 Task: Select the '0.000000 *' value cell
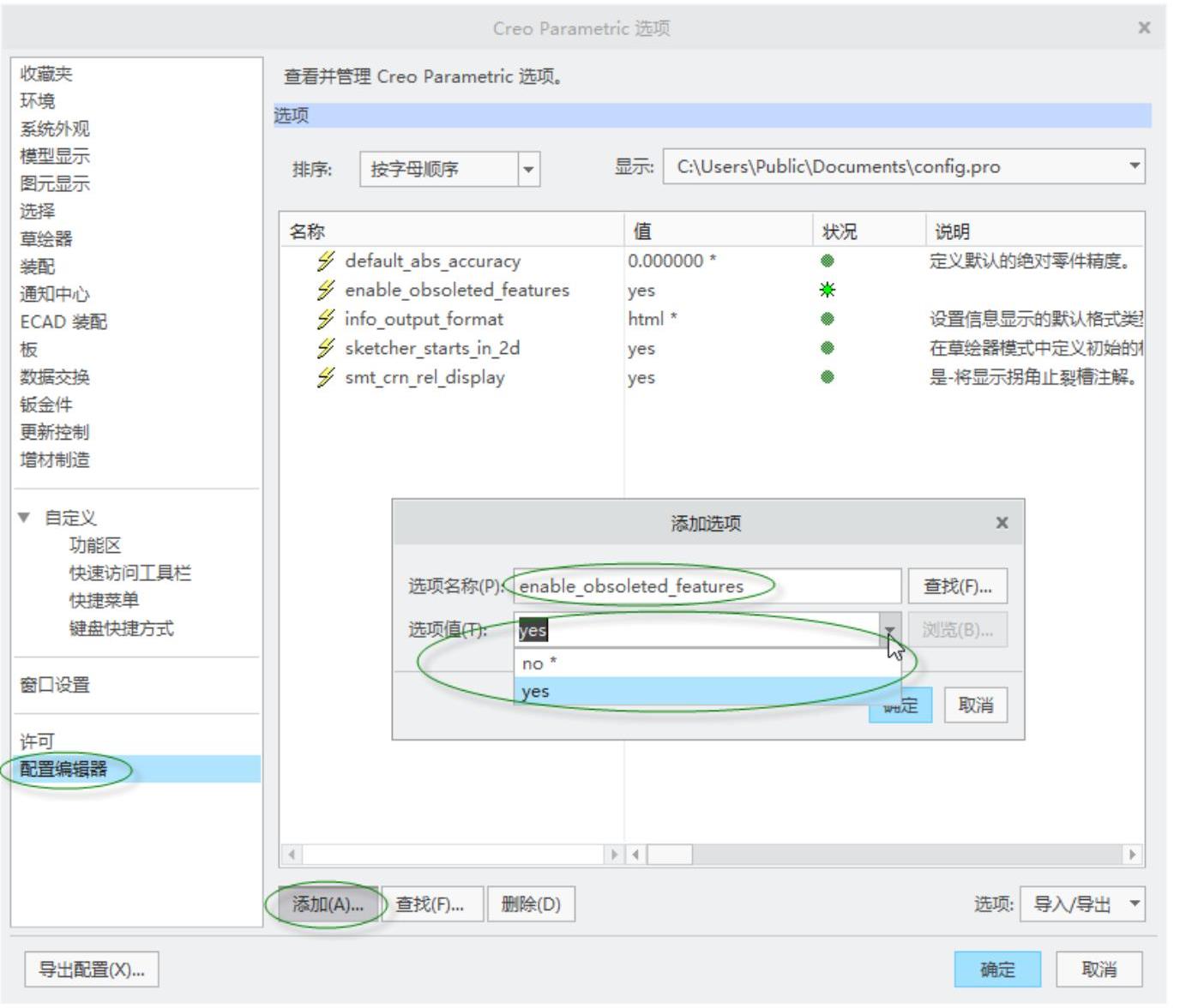pos(672,261)
